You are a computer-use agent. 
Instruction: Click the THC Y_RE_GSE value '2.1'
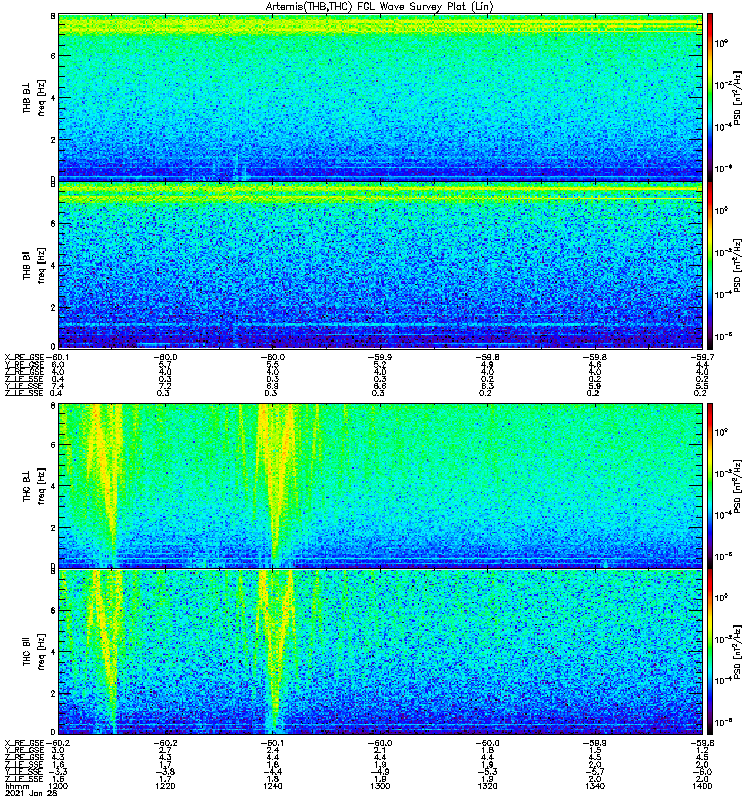[380, 750]
